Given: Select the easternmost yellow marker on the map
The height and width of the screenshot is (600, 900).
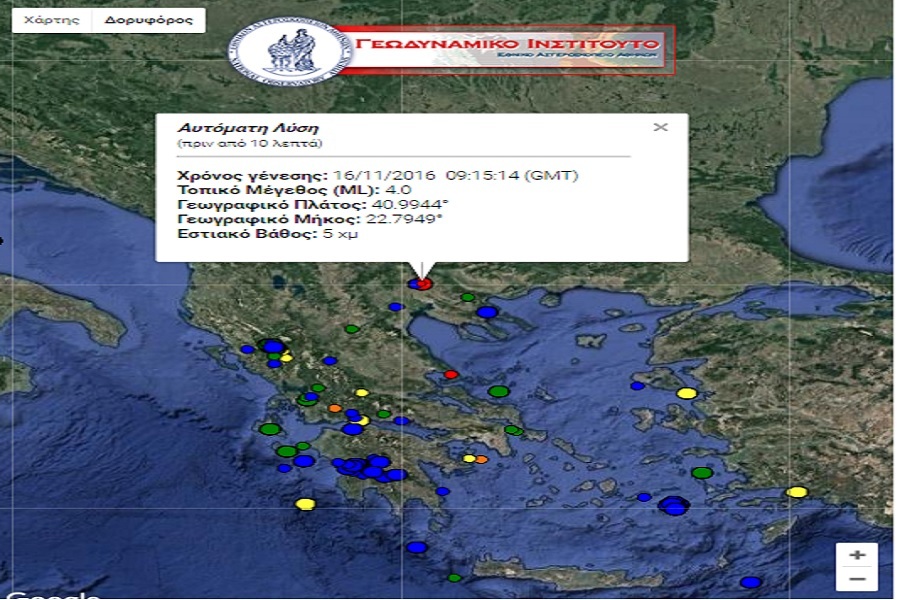Looking at the screenshot, I should [796, 491].
